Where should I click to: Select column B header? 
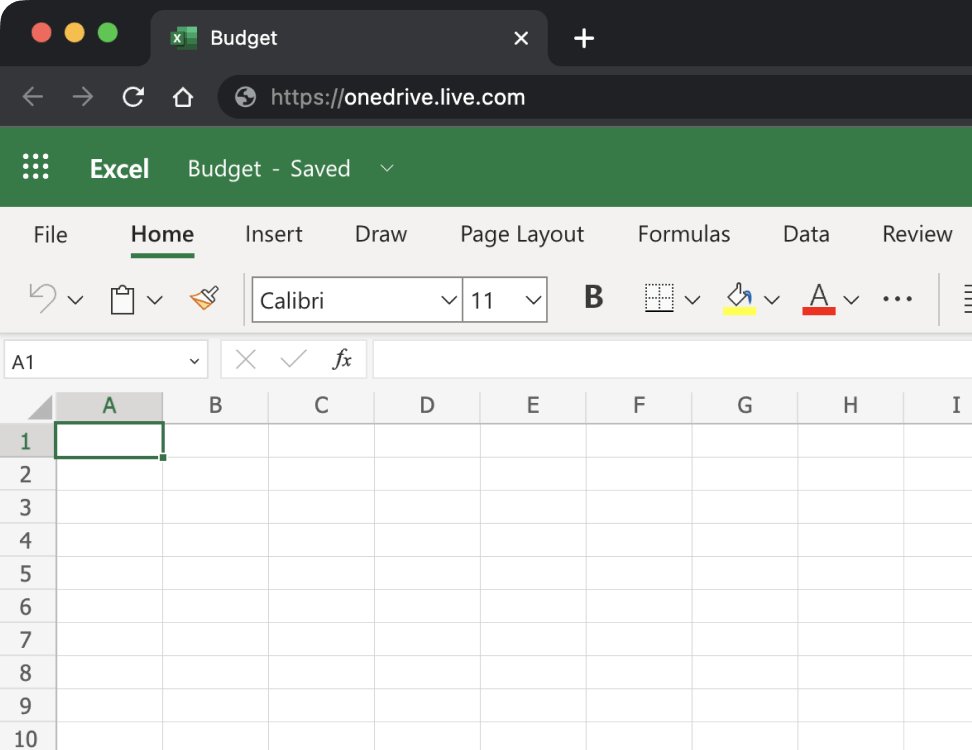coord(215,406)
